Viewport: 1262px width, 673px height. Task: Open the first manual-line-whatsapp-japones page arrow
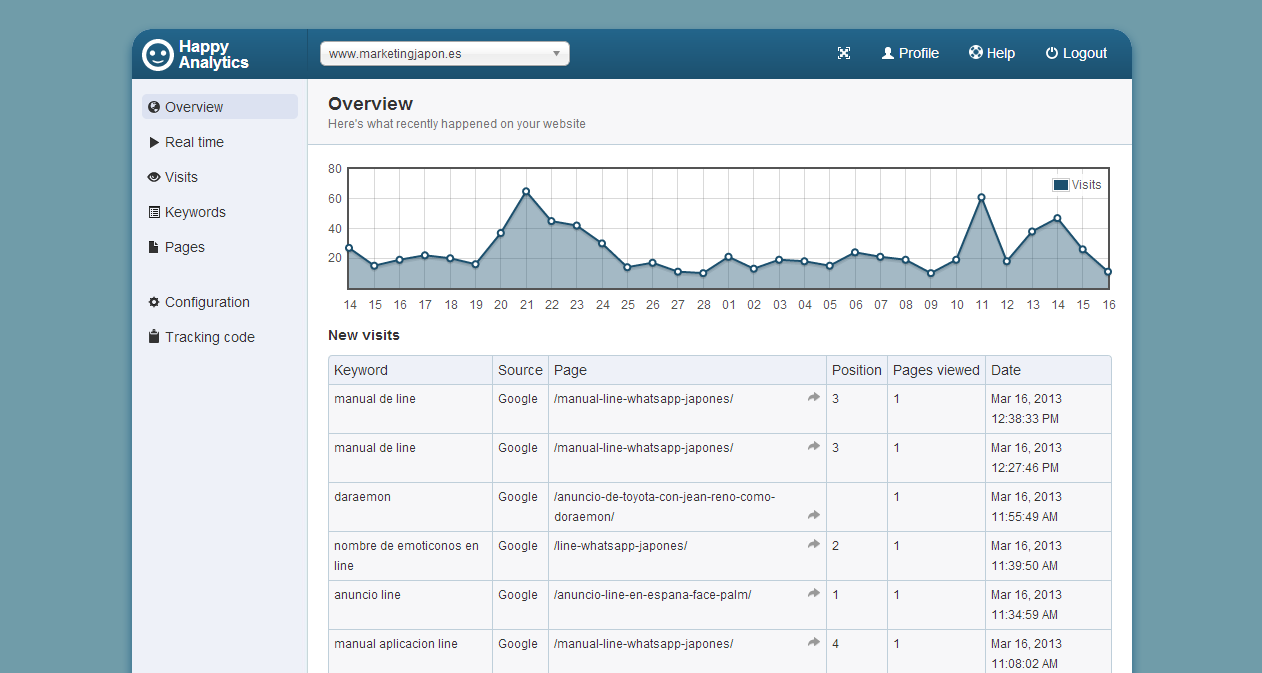click(x=814, y=398)
